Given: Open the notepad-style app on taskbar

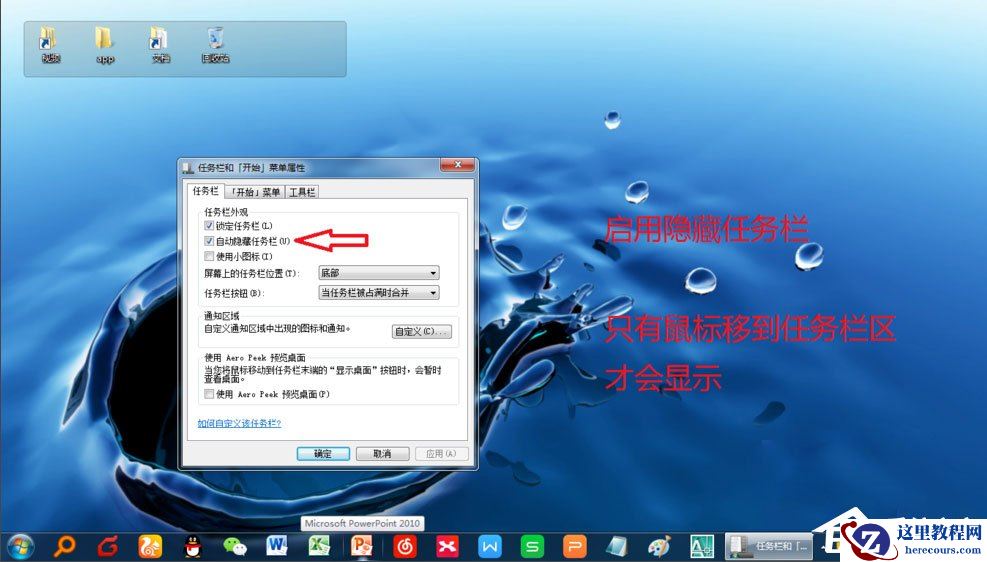Looking at the screenshot, I should (x=617, y=546).
